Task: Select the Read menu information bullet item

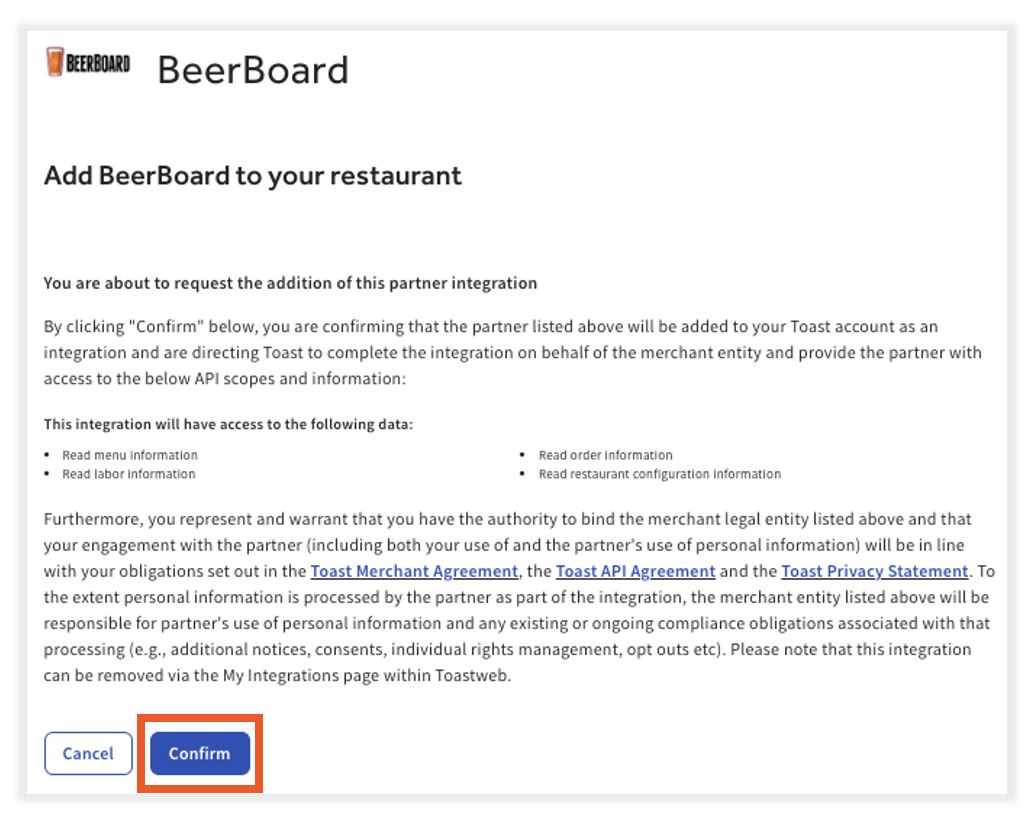Action: (x=130, y=454)
